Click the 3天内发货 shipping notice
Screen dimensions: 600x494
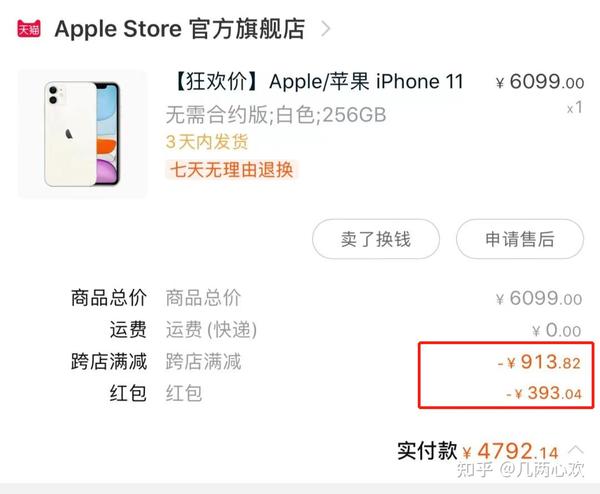(x=207, y=142)
